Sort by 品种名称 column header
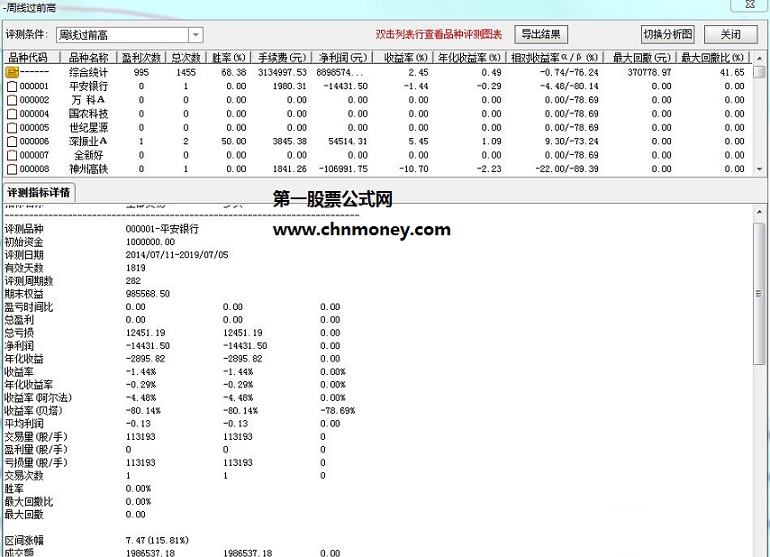 pyautogui.click(x=88, y=57)
